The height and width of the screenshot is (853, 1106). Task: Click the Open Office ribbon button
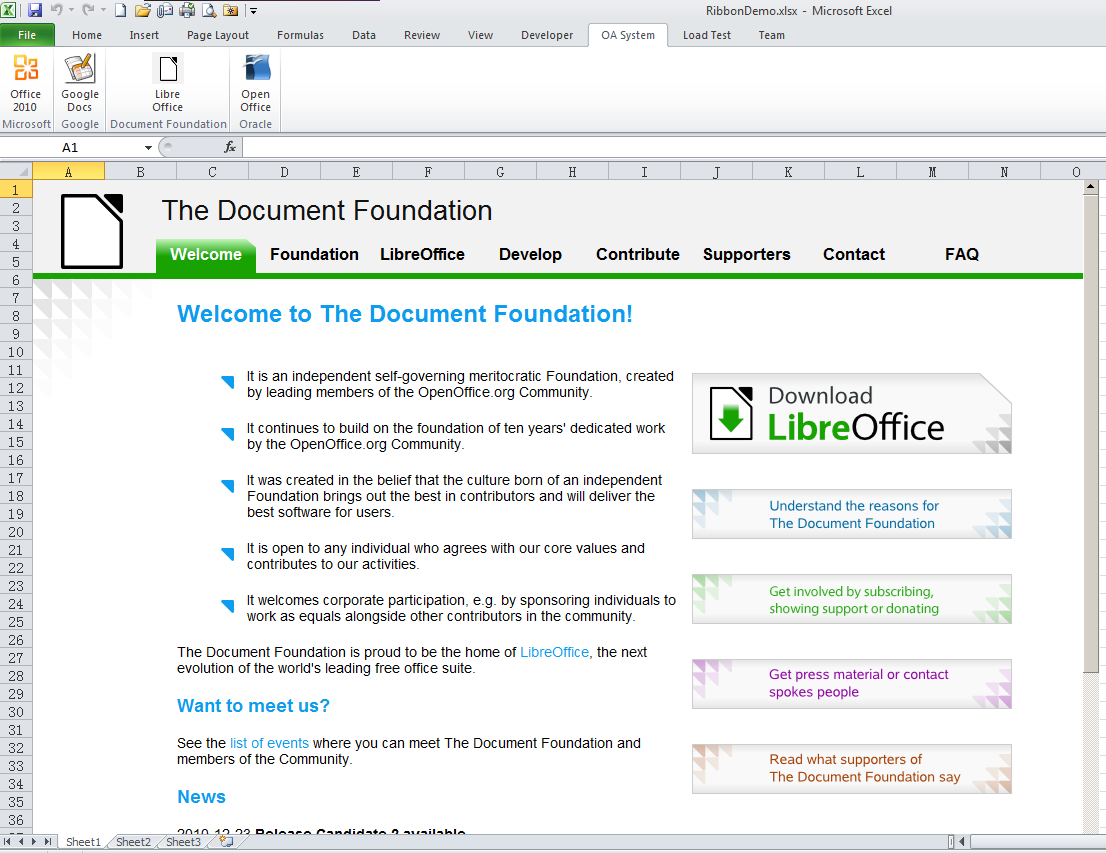pyautogui.click(x=255, y=83)
